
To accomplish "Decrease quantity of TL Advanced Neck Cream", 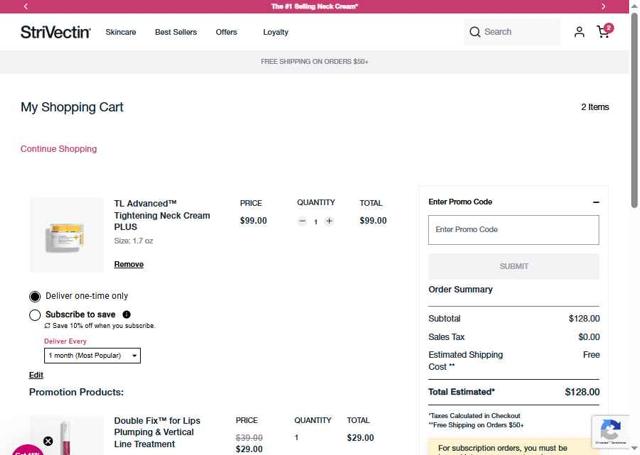I will [x=302, y=221].
